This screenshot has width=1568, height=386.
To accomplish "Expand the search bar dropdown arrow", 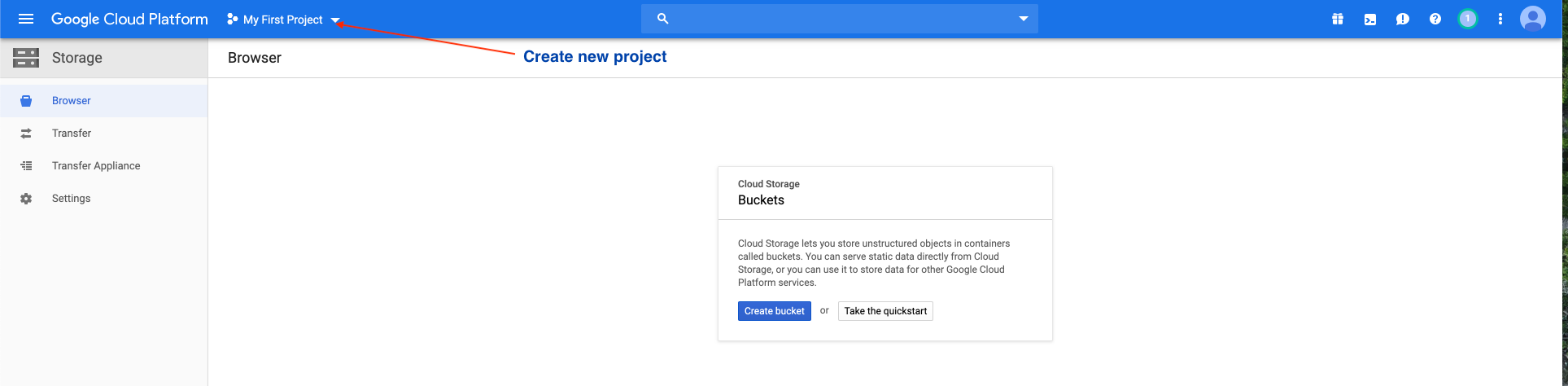I will pos(1024,19).
